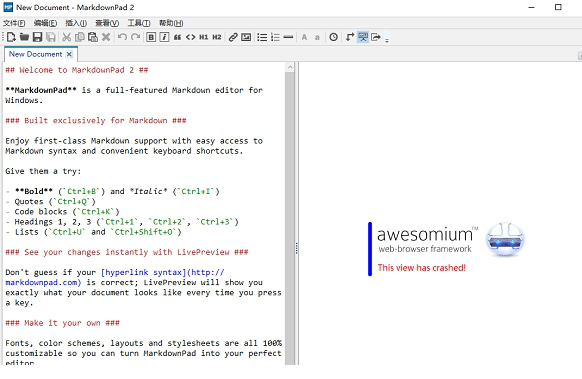Open the toolbar overflow options arrow
582x379 pixels.
(x=387, y=40)
